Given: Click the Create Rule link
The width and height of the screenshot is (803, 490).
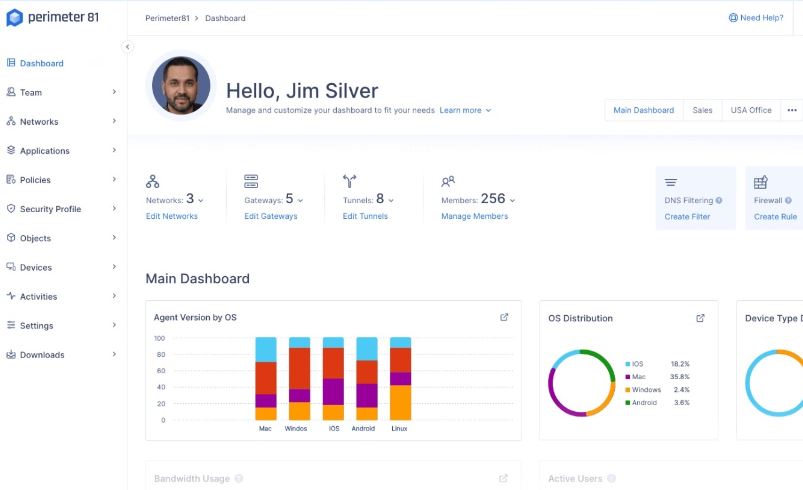Looking at the screenshot, I should (x=775, y=217).
